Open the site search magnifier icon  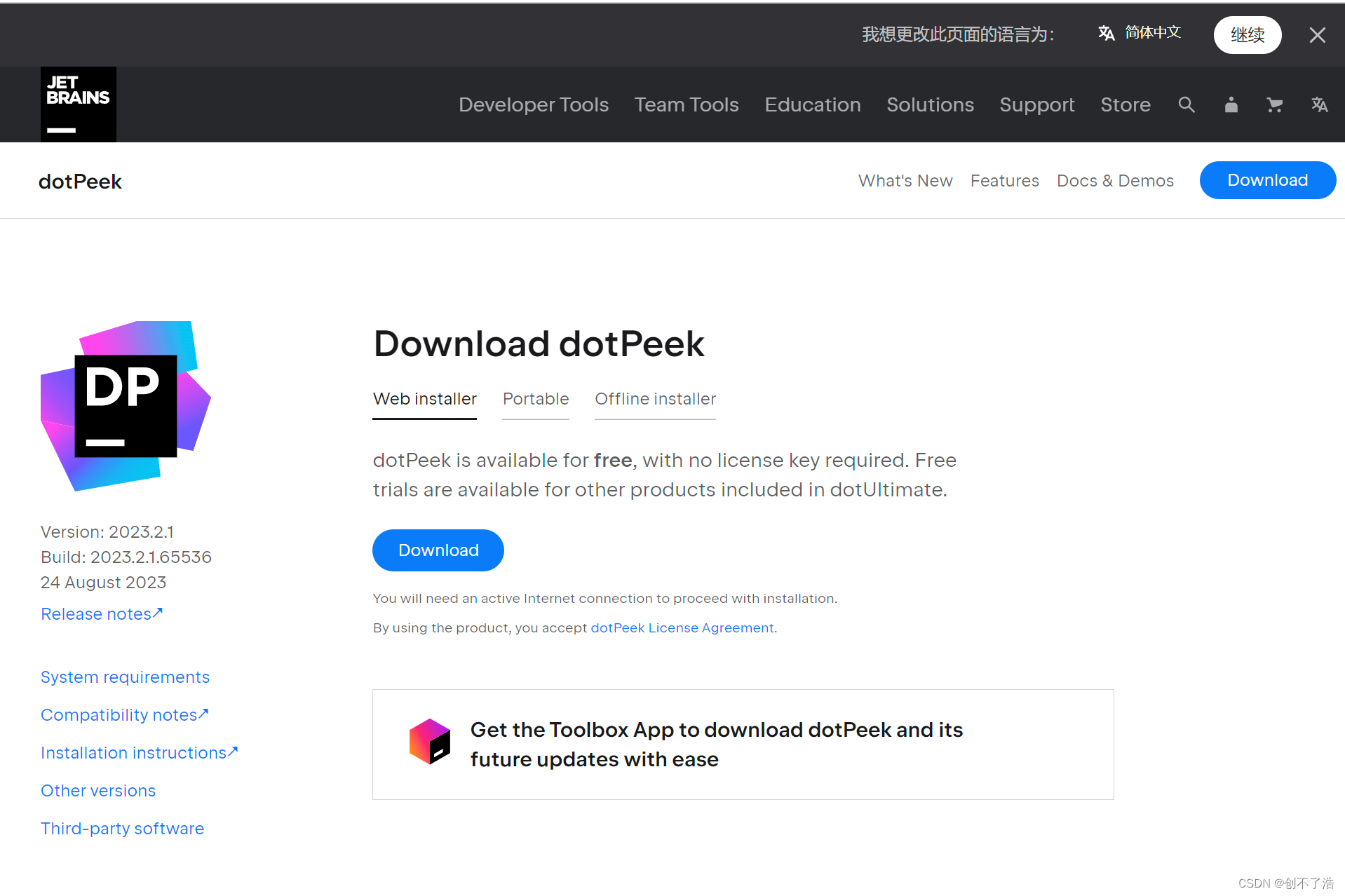coord(1187,104)
